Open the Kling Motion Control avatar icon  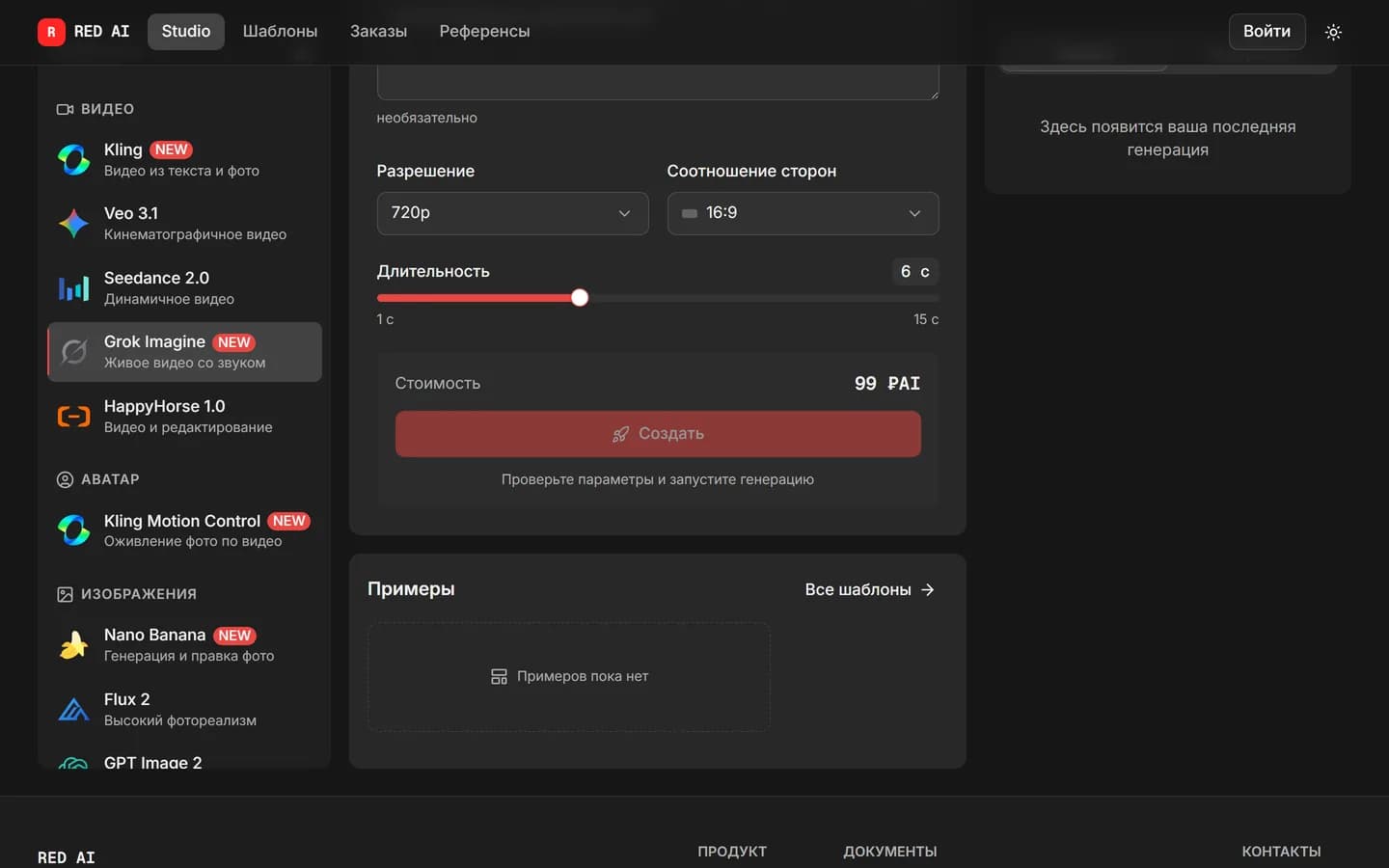(x=73, y=530)
